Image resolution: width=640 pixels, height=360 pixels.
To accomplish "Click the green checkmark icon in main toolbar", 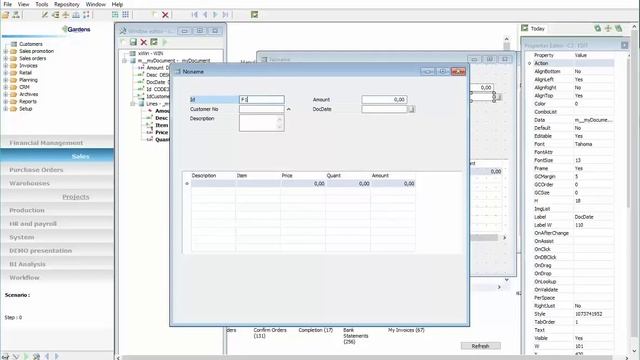I will click(x=254, y=15).
